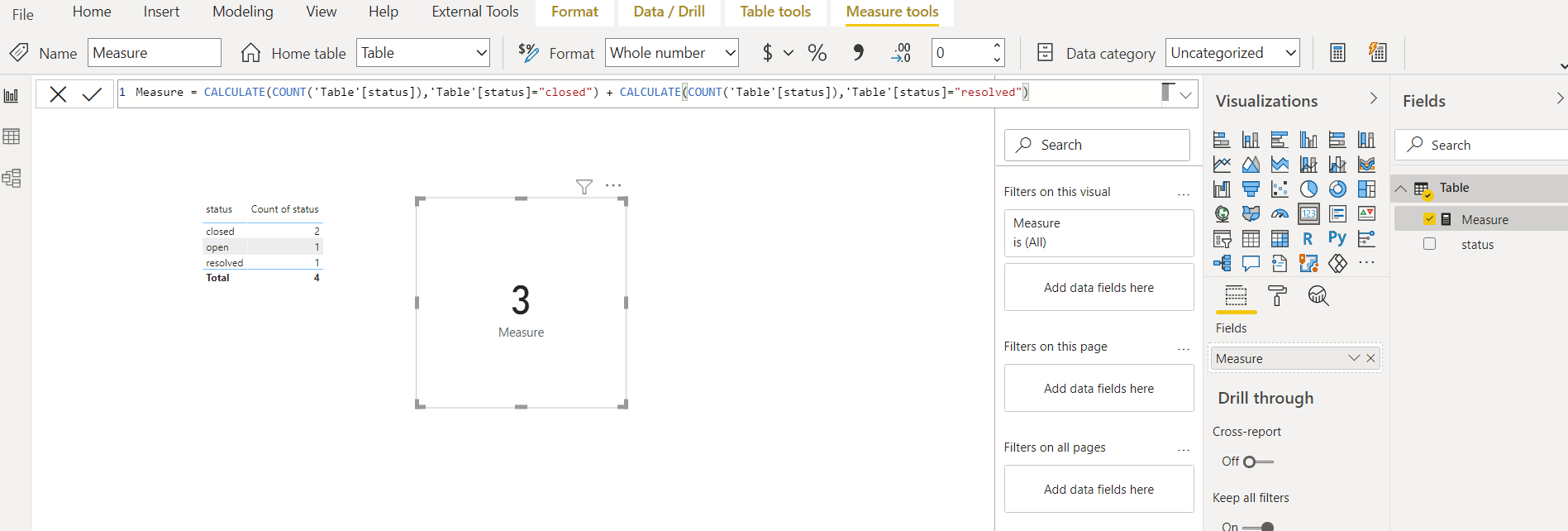The image size is (1568, 531).
Task: Click the Measure is (All) filter card
Action: pyautogui.click(x=1099, y=232)
